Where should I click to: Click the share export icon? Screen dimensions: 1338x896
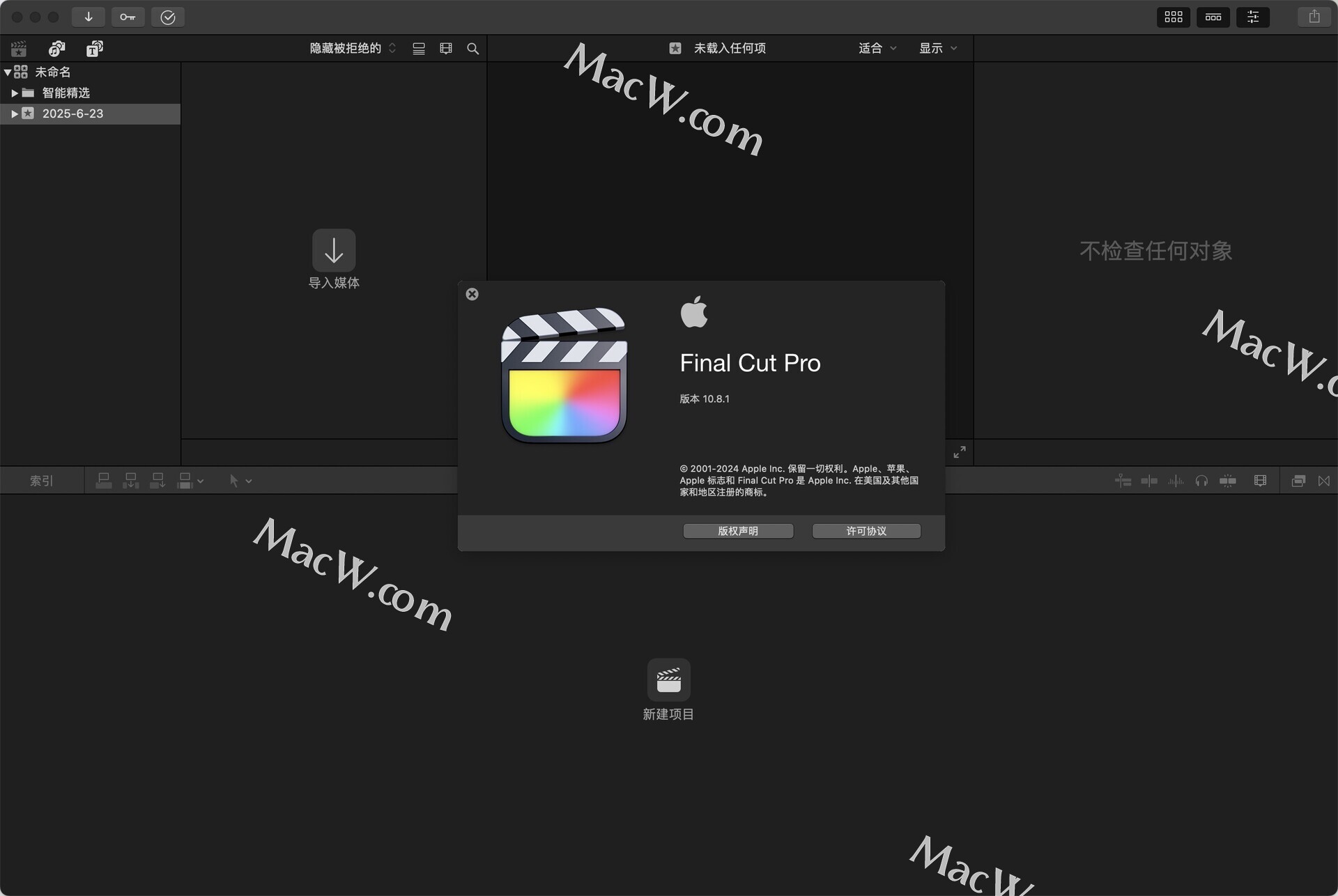[x=1314, y=17]
